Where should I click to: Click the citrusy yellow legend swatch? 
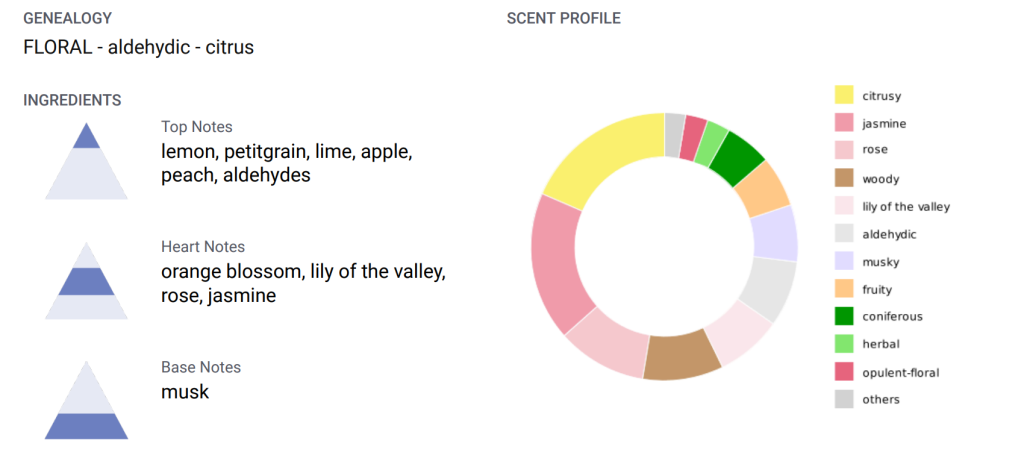844,96
